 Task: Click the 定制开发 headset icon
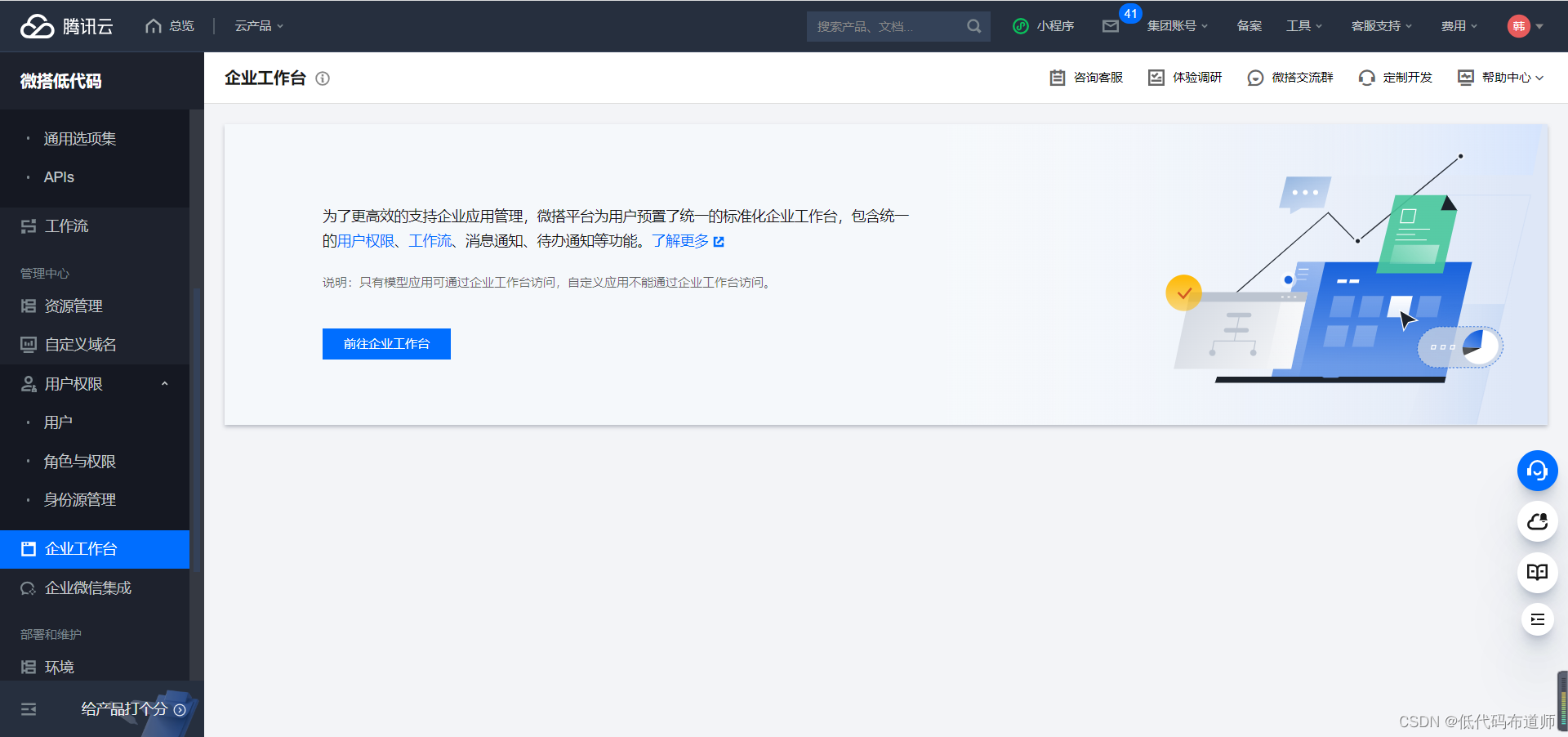(1366, 78)
